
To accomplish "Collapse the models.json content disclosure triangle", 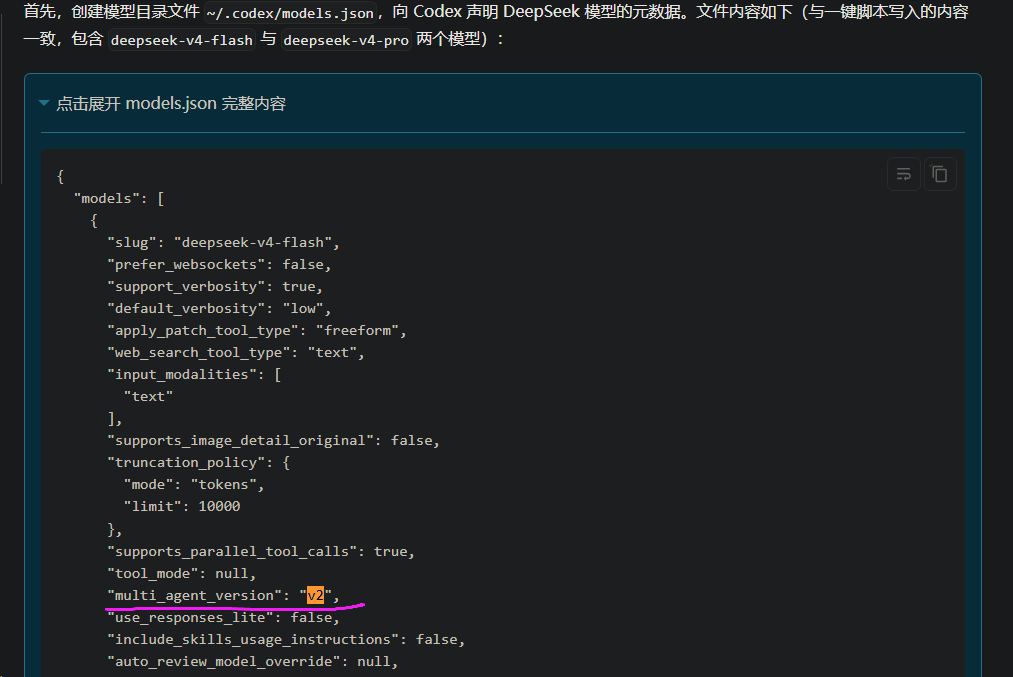I will 44,103.
